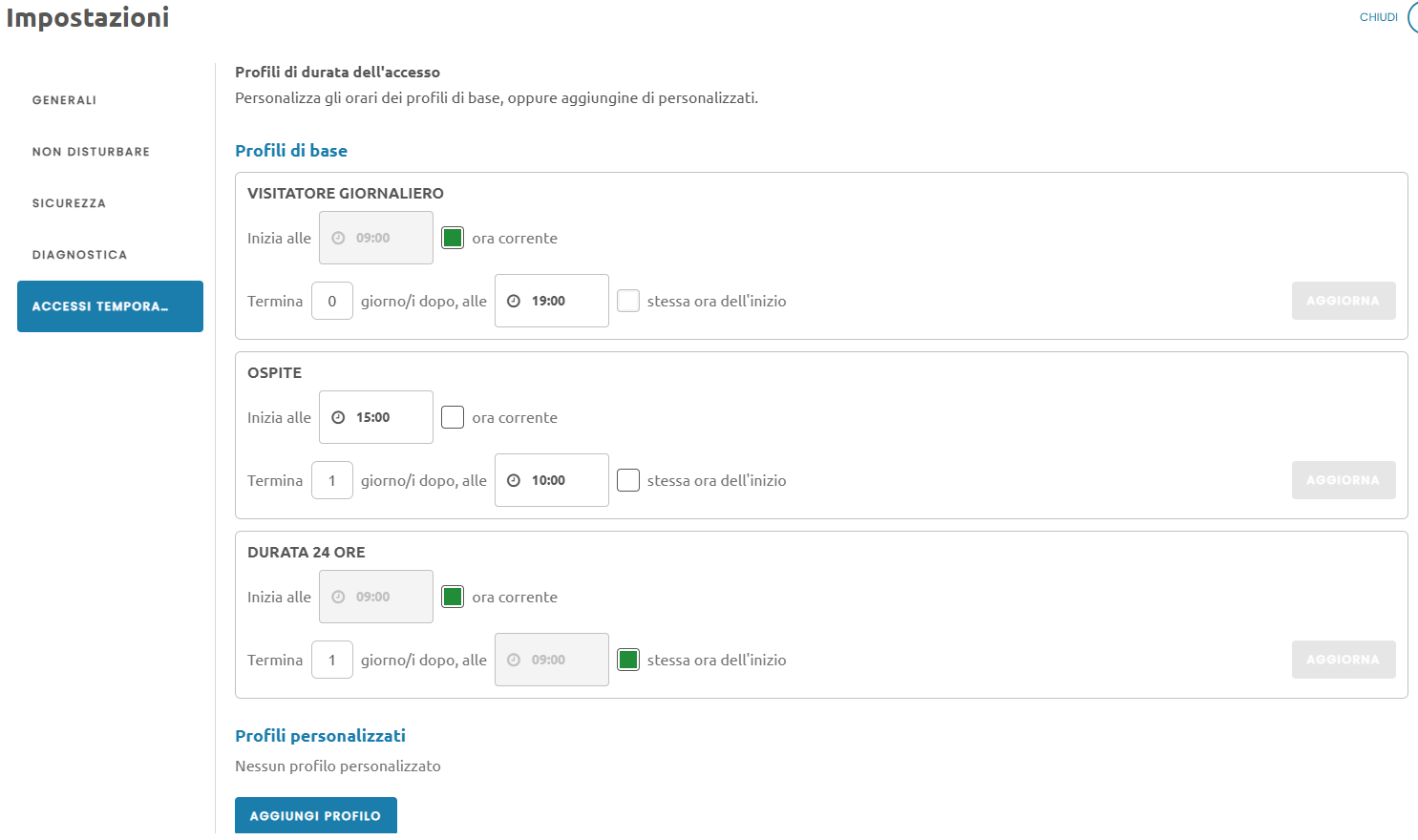Check 'ora corrente' in the Ospite profile

(453, 417)
